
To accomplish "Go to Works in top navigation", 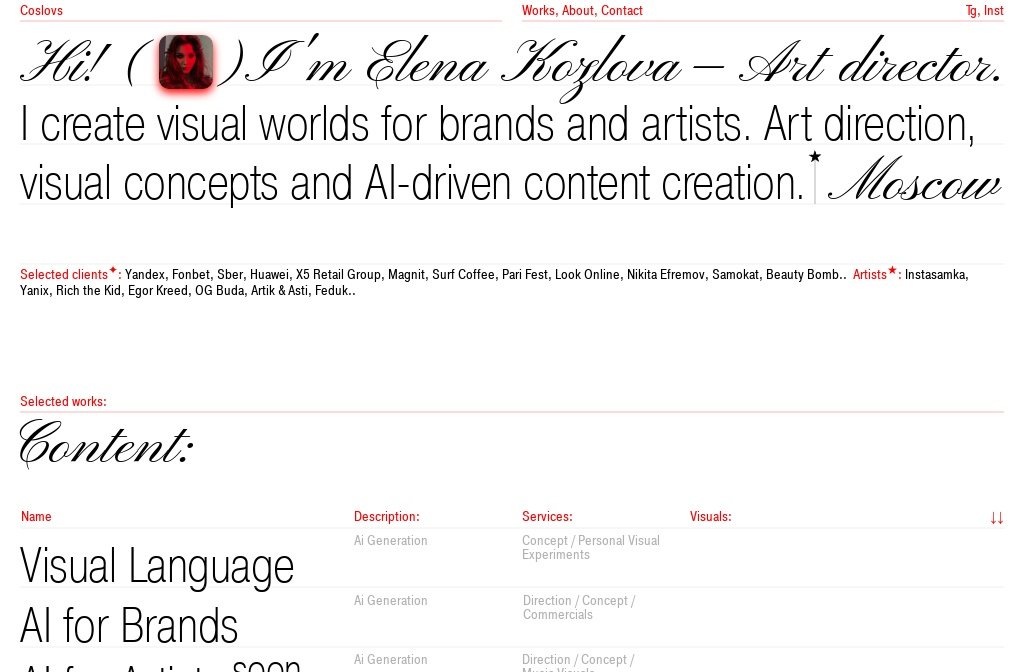I will (539, 10).
